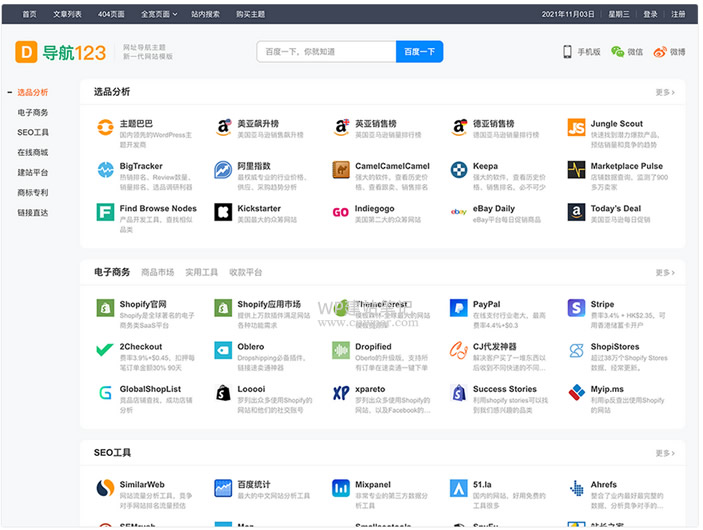Open the CamelCamelCamel camel icon

(341, 169)
